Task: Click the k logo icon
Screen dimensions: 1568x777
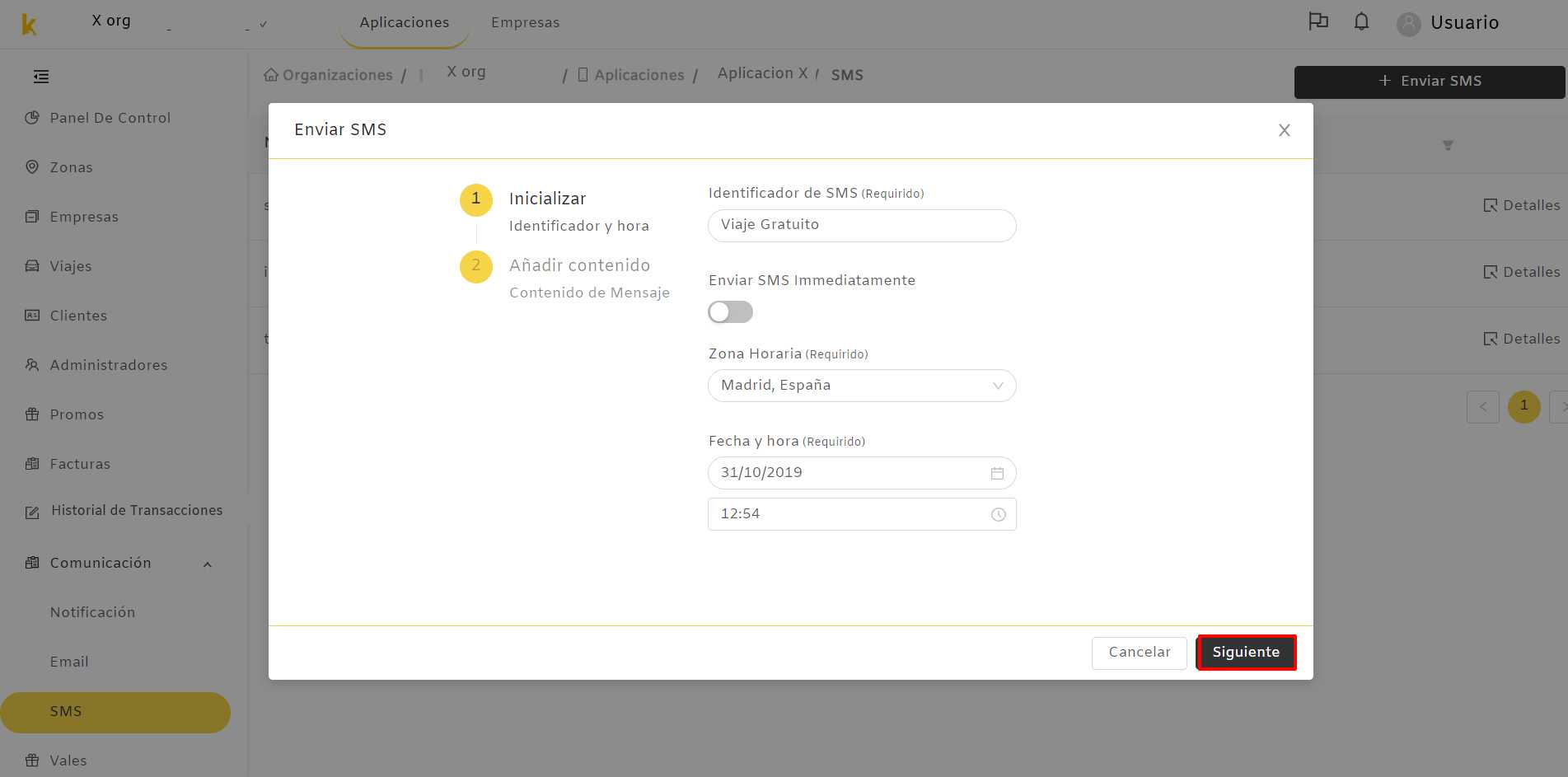Action: [x=29, y=24]
